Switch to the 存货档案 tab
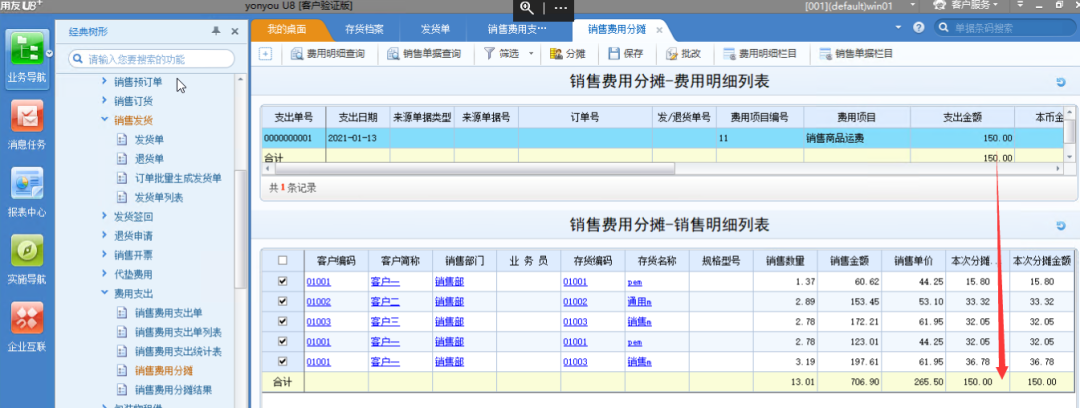Screen dimensions: 1080x408 363,29
